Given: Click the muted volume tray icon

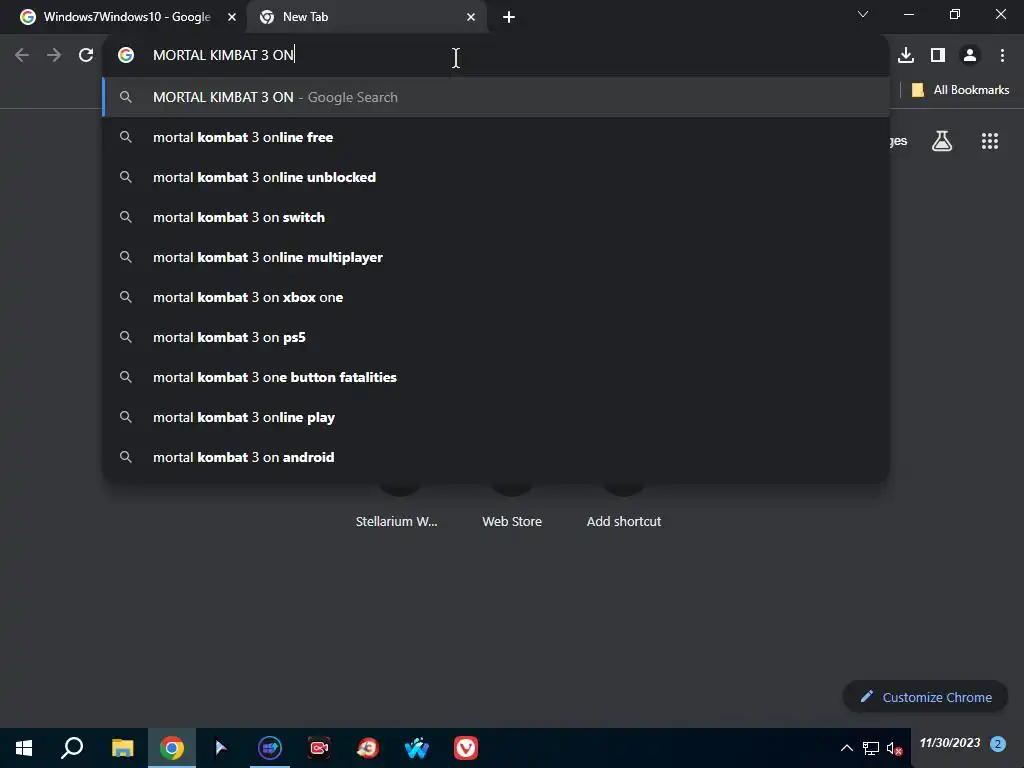Looking at the screenshot, I should pos(895,748).
